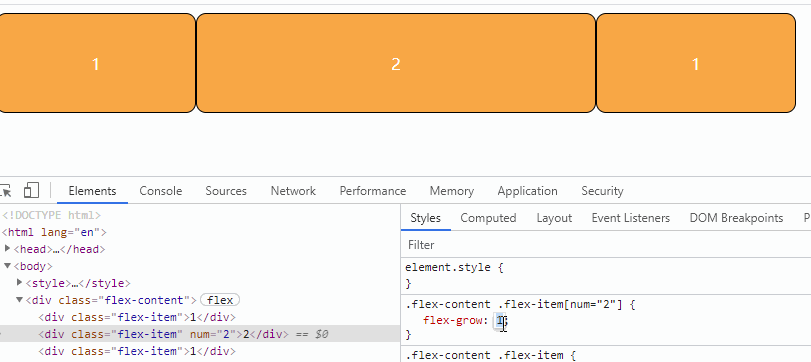Collapse the flex-content div node
811x362 pixels.
point(20,300)
